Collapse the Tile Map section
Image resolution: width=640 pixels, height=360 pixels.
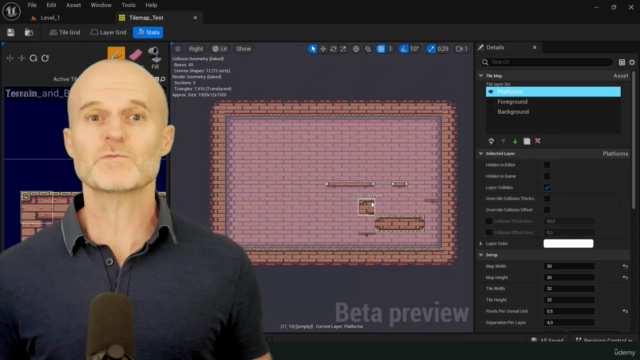pyautogui.click(x=481, y=76)
